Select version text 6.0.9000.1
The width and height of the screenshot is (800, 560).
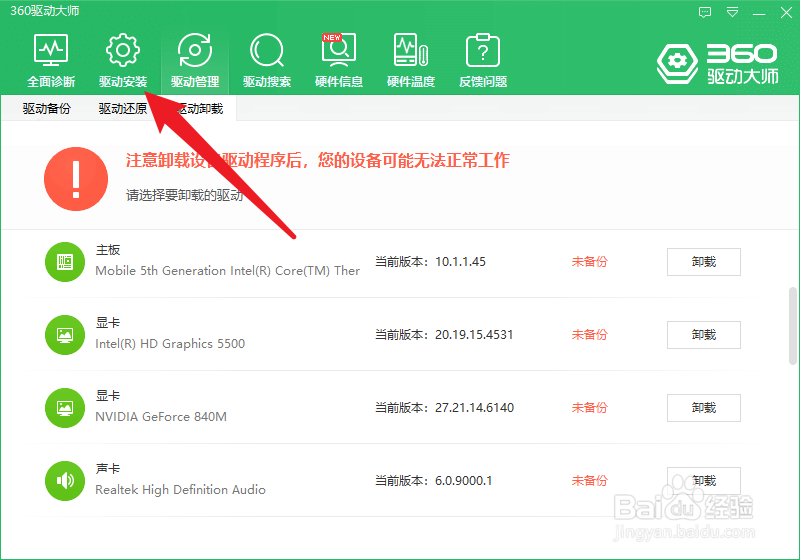point(463,480)
